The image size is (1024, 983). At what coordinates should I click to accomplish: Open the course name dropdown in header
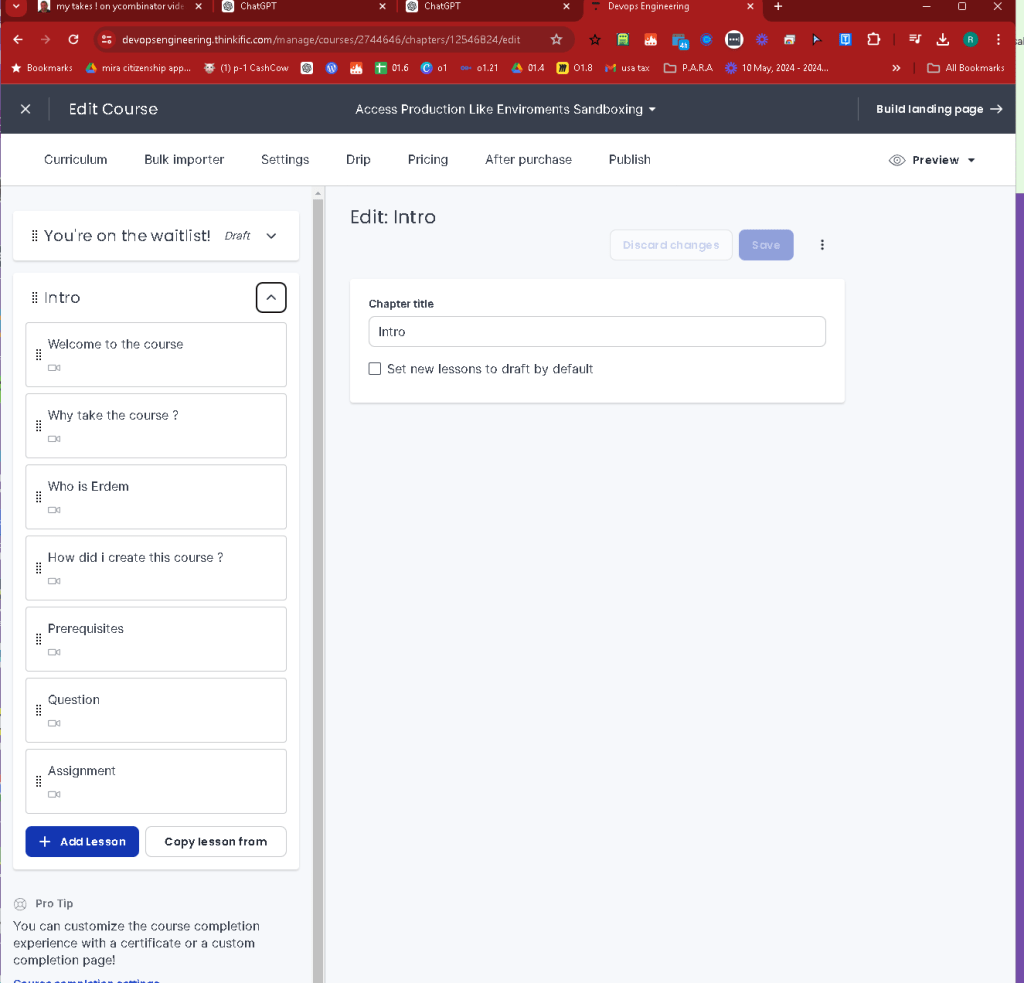(505, 109)
